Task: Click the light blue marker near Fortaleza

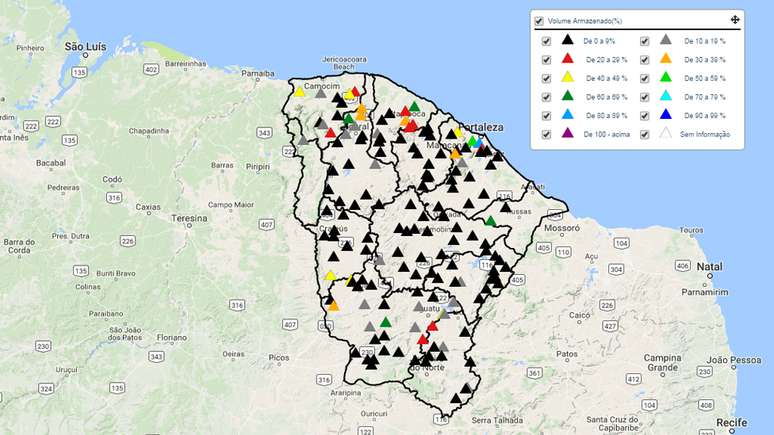Action: tap(479, 144)
